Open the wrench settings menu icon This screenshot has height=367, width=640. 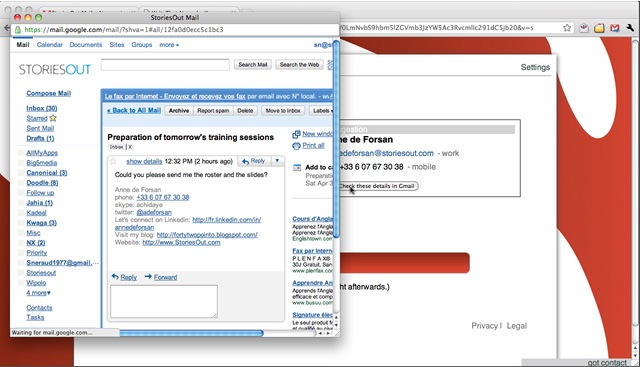click(x=630, y=28)
